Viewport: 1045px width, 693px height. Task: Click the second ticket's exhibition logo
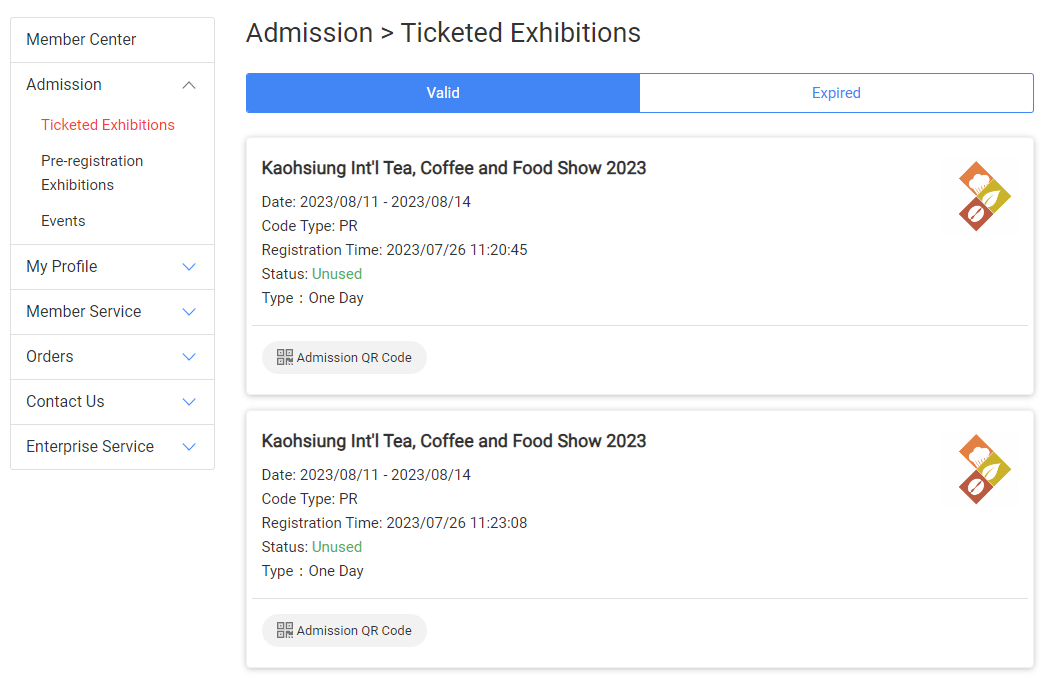pyautogui.click(x=984, y=470)
